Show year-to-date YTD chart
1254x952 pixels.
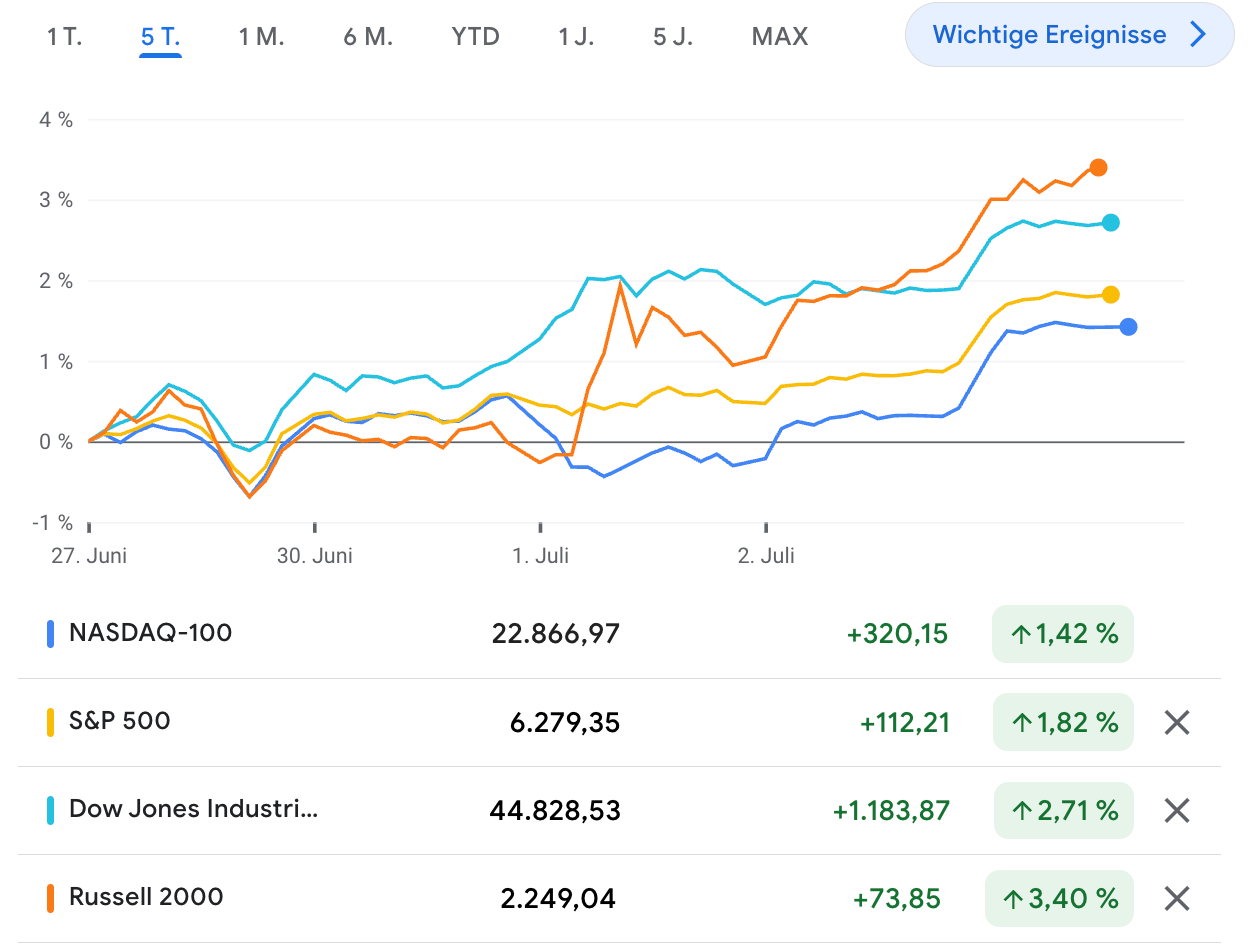point(475,37)
